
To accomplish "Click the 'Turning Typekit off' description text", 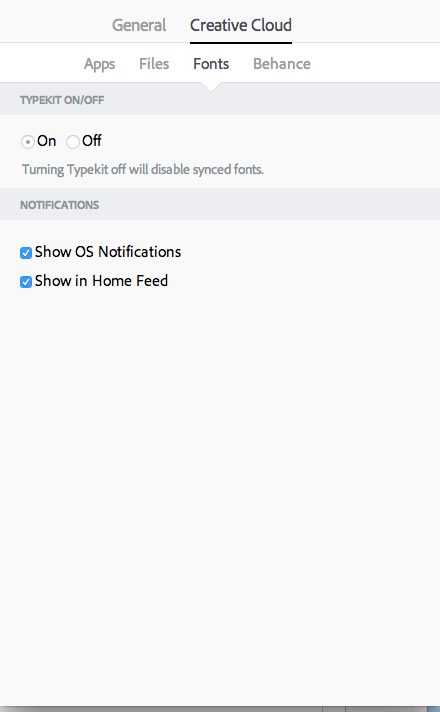I will (x=143, y=170).
